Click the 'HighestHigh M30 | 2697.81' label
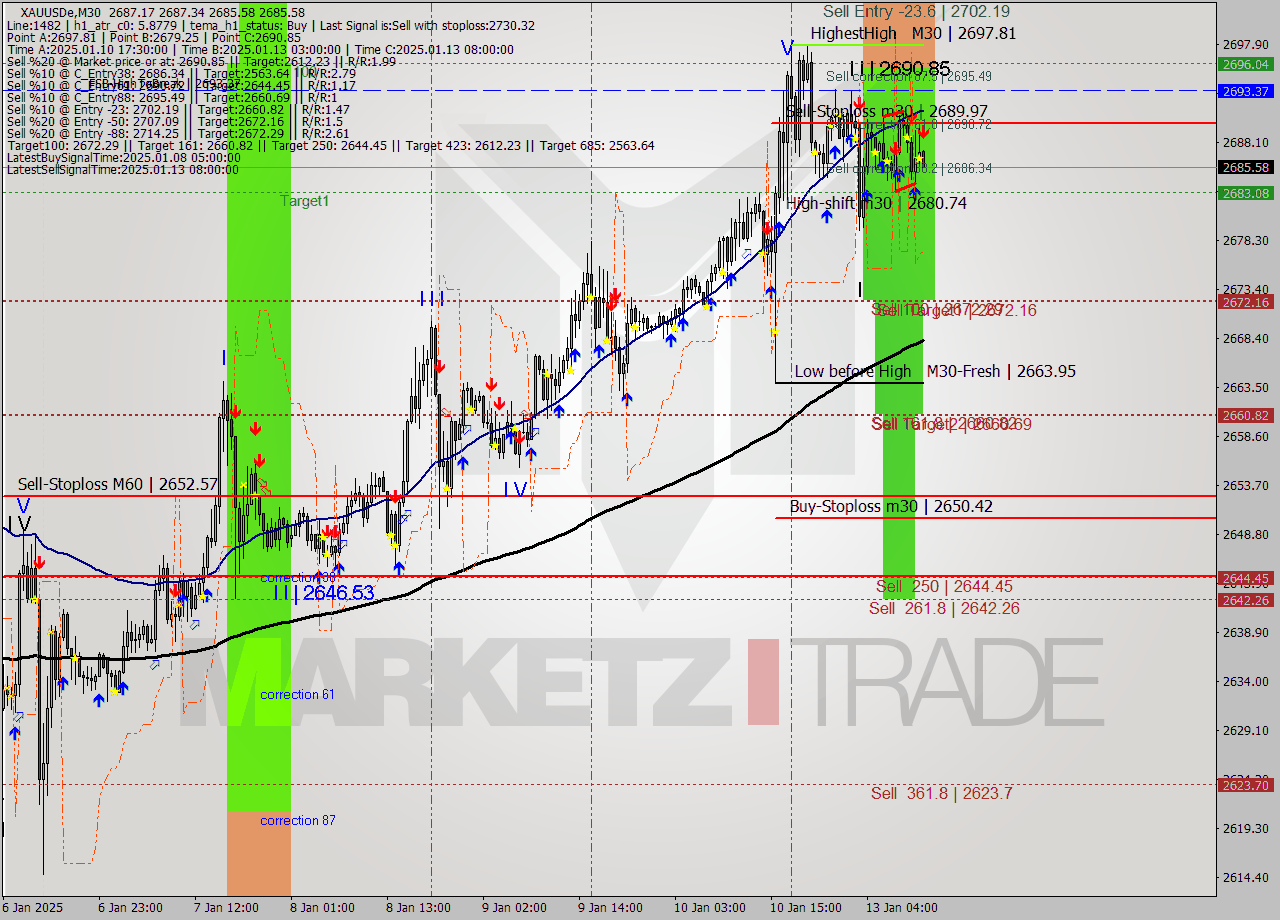This screenshot has height=920, width=1280. tap(913, 33)
